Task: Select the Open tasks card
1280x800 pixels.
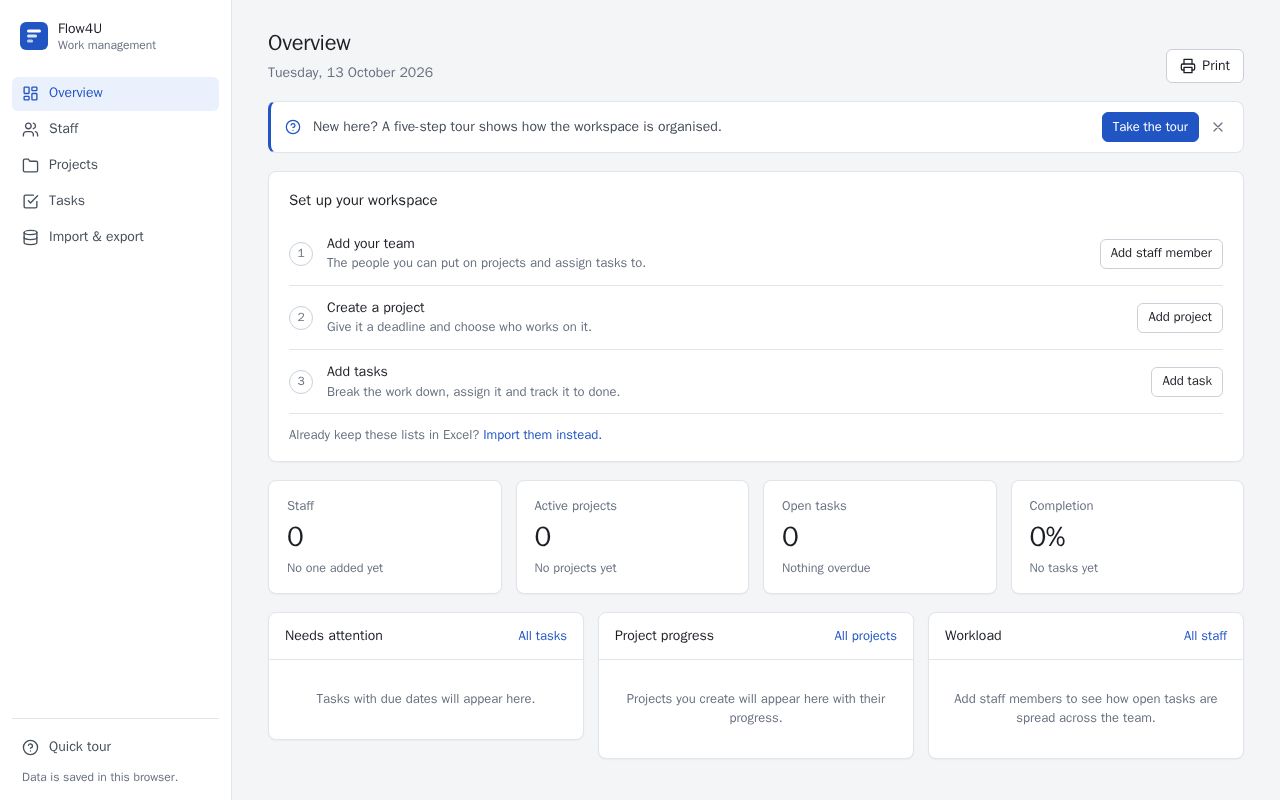Action: tap(880, 537)
